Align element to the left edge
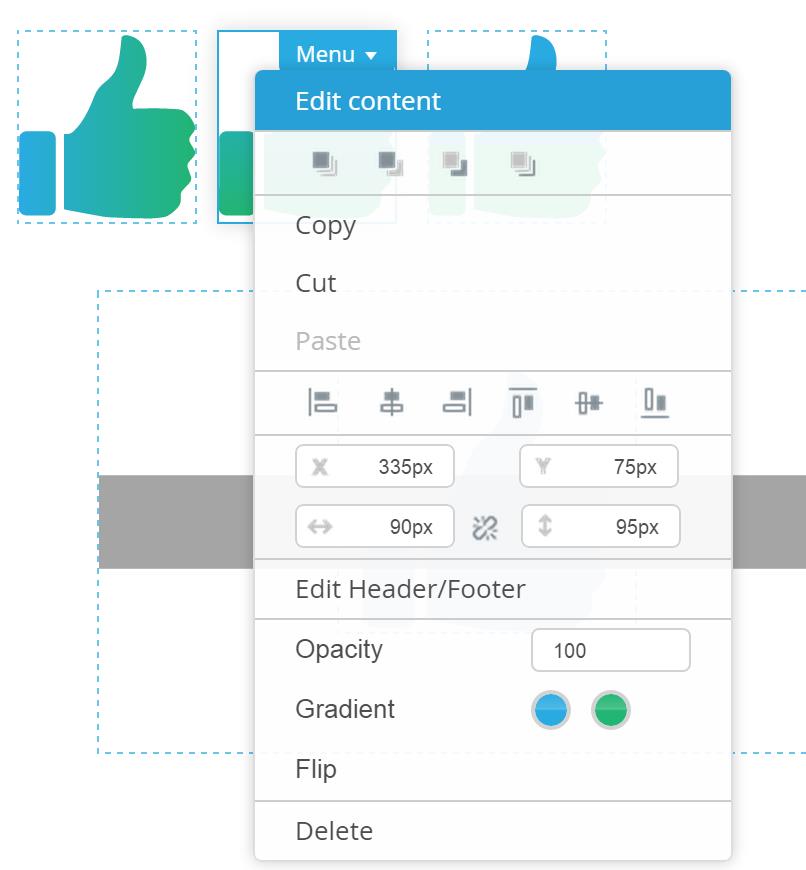806x870 pixels. pyautogui.click(x=322, y=403)
